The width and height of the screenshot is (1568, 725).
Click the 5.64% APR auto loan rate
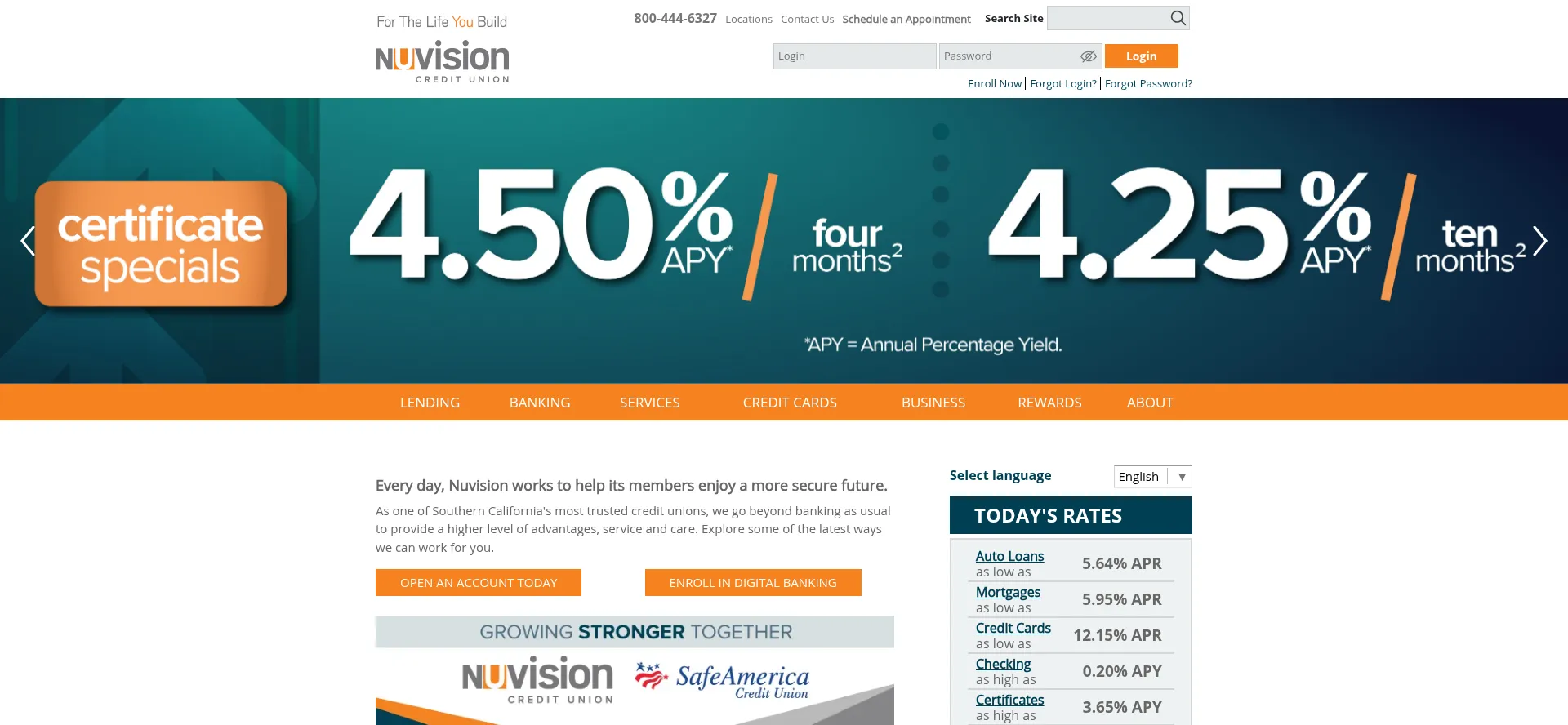(x=1122, y=563)
